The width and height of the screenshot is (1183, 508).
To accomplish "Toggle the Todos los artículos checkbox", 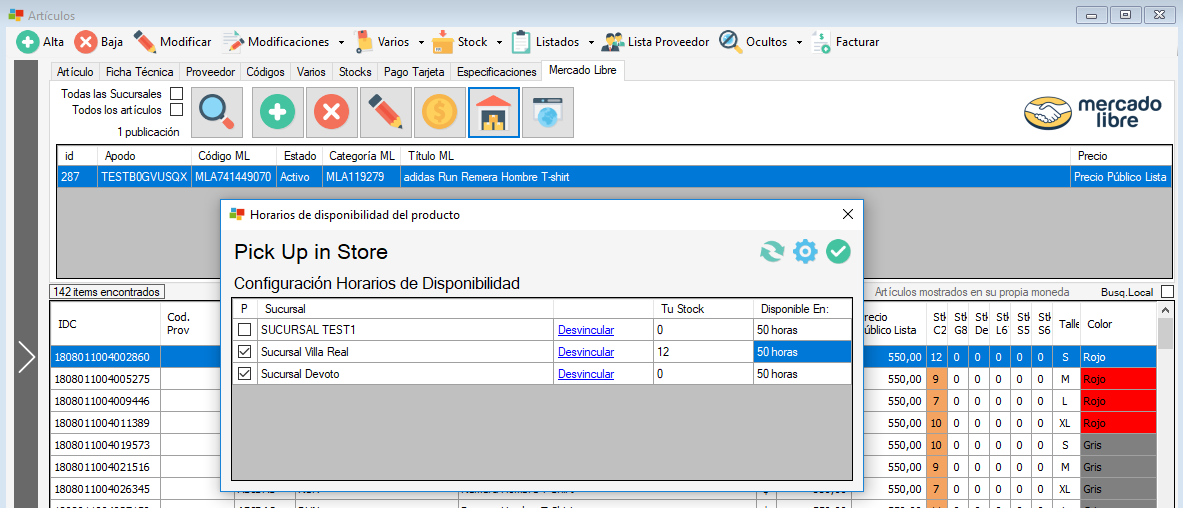I will [x=177, y=110].
